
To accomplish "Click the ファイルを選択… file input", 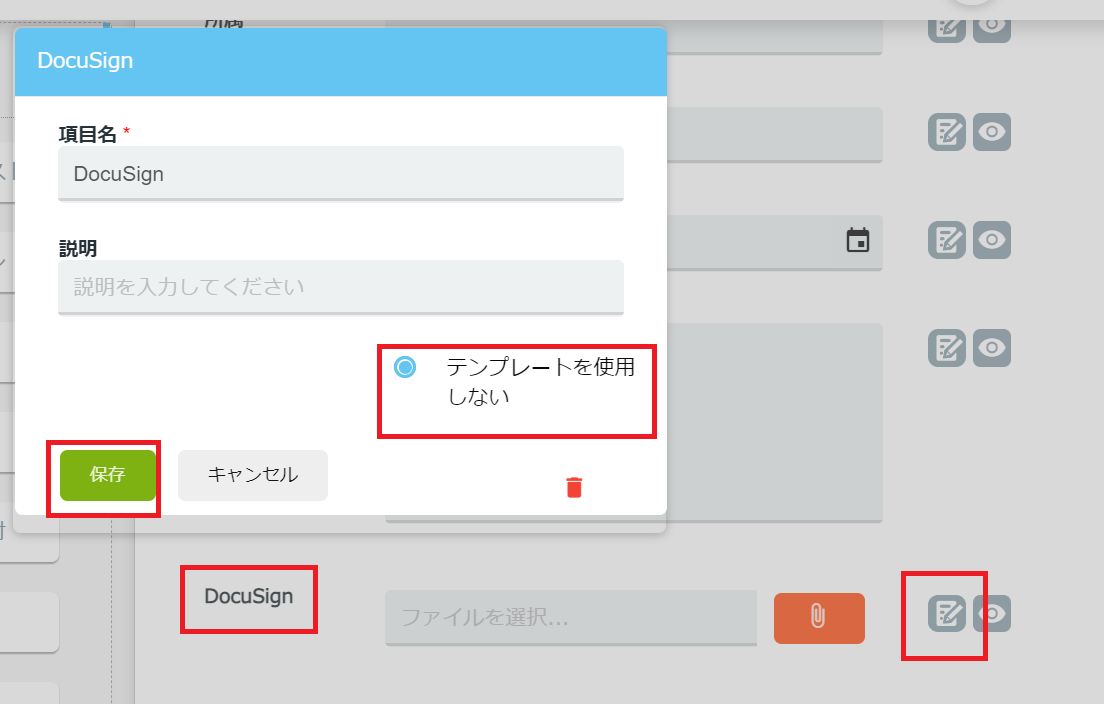I will (571, 617).
